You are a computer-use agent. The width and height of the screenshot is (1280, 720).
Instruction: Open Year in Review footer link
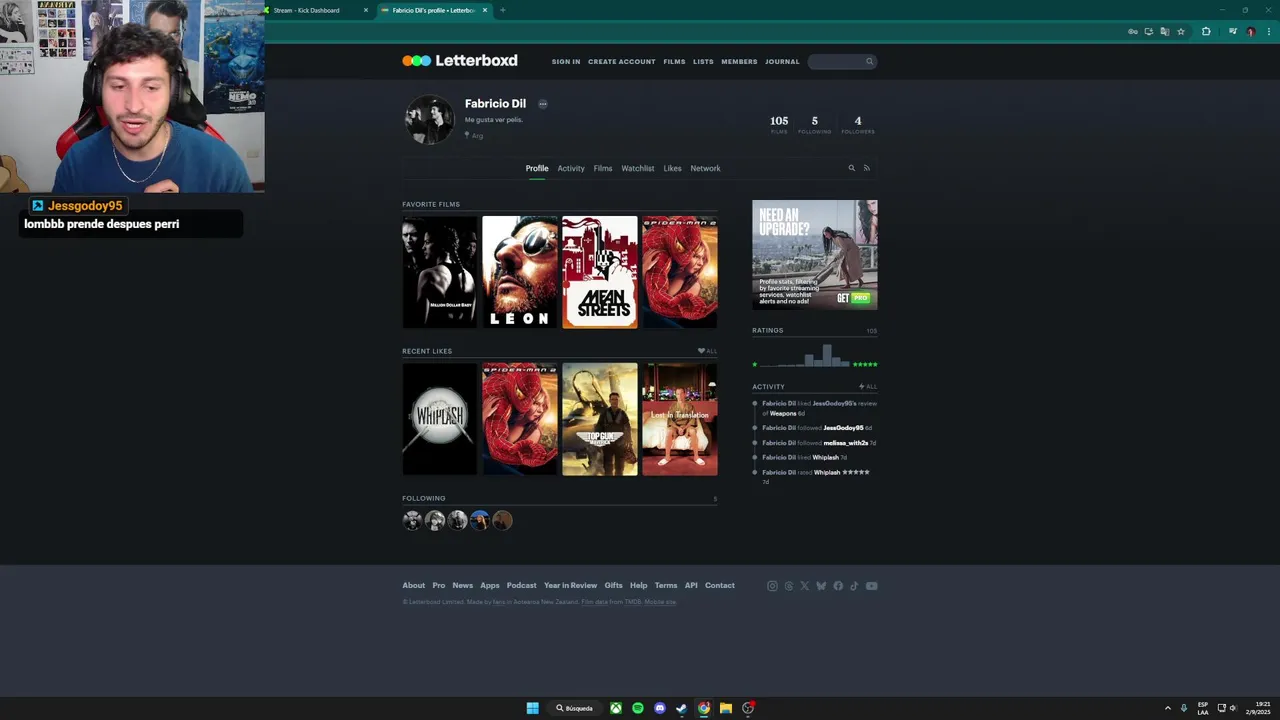570,585
